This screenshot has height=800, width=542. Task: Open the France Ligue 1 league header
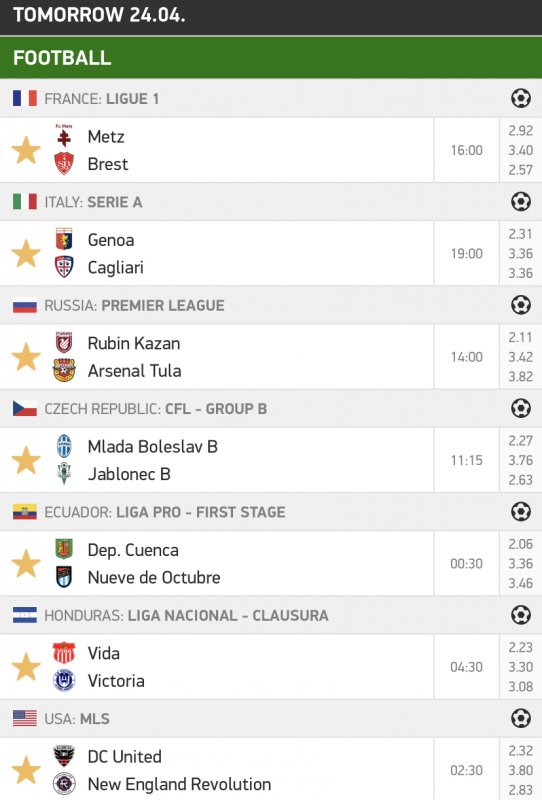tap(271, 98)
